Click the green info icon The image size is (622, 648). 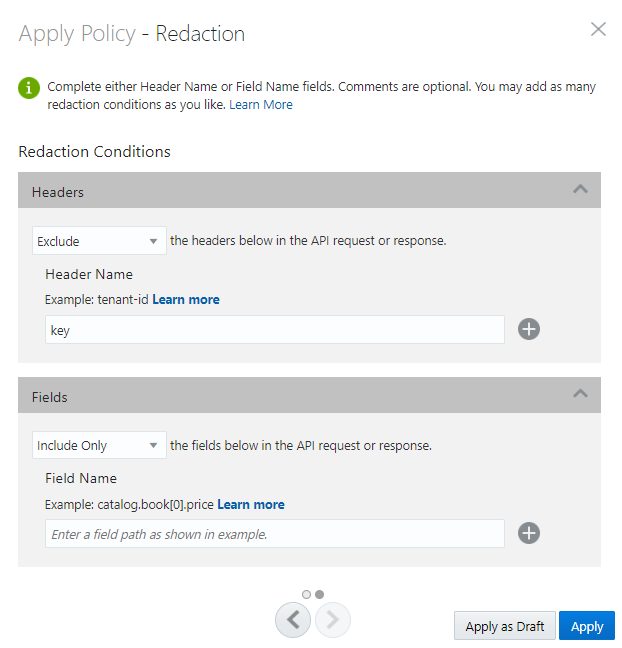click(30, 88)
